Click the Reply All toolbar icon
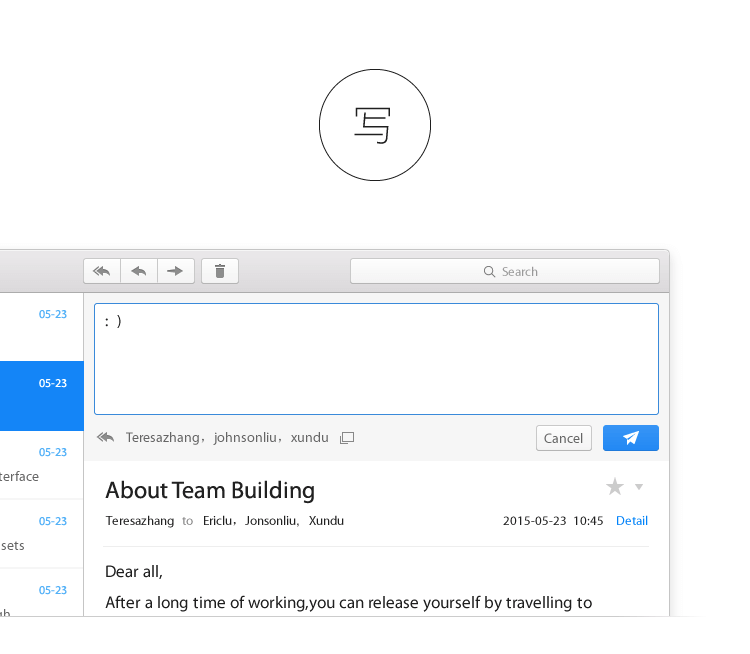 [102, 271]
